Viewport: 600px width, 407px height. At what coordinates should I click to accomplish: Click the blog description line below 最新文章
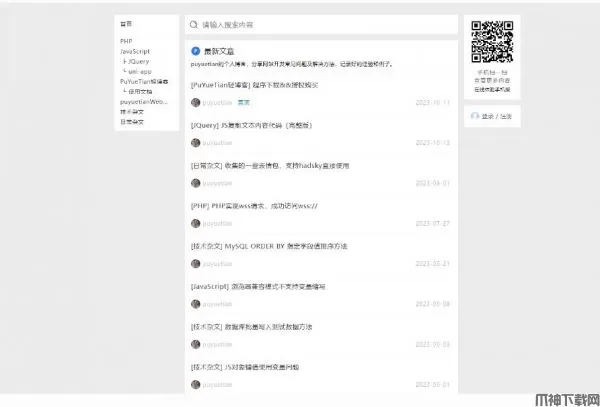(292, 64)
